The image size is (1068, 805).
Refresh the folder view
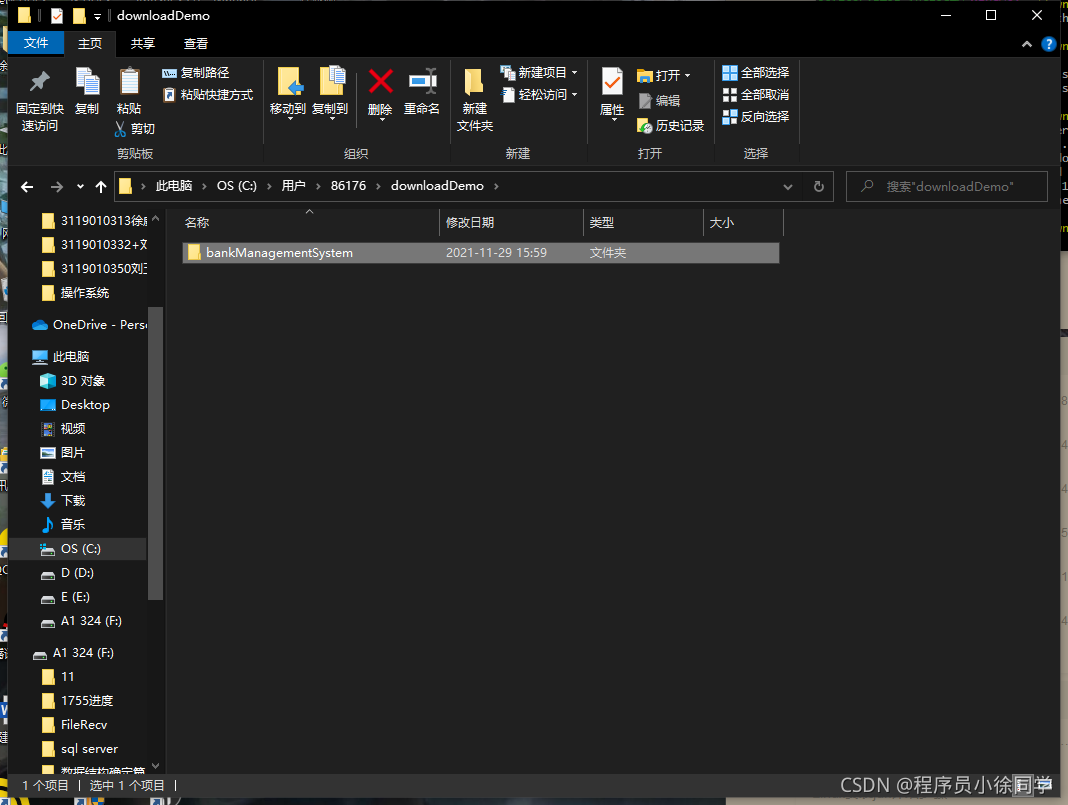(x=819, y=187)
